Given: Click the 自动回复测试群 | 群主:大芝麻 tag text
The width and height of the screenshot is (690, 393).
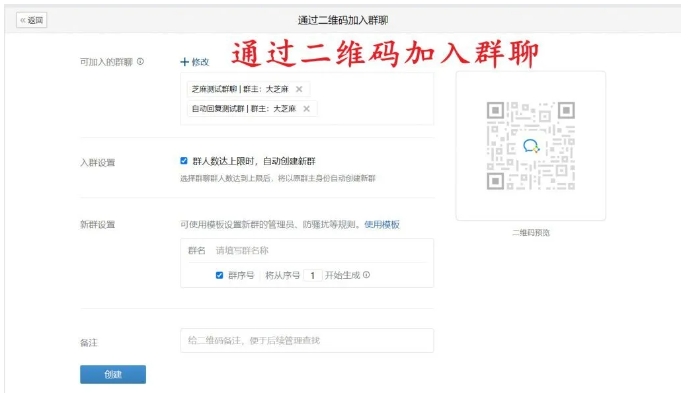Looking at the screenshot, I should [244, 109].
